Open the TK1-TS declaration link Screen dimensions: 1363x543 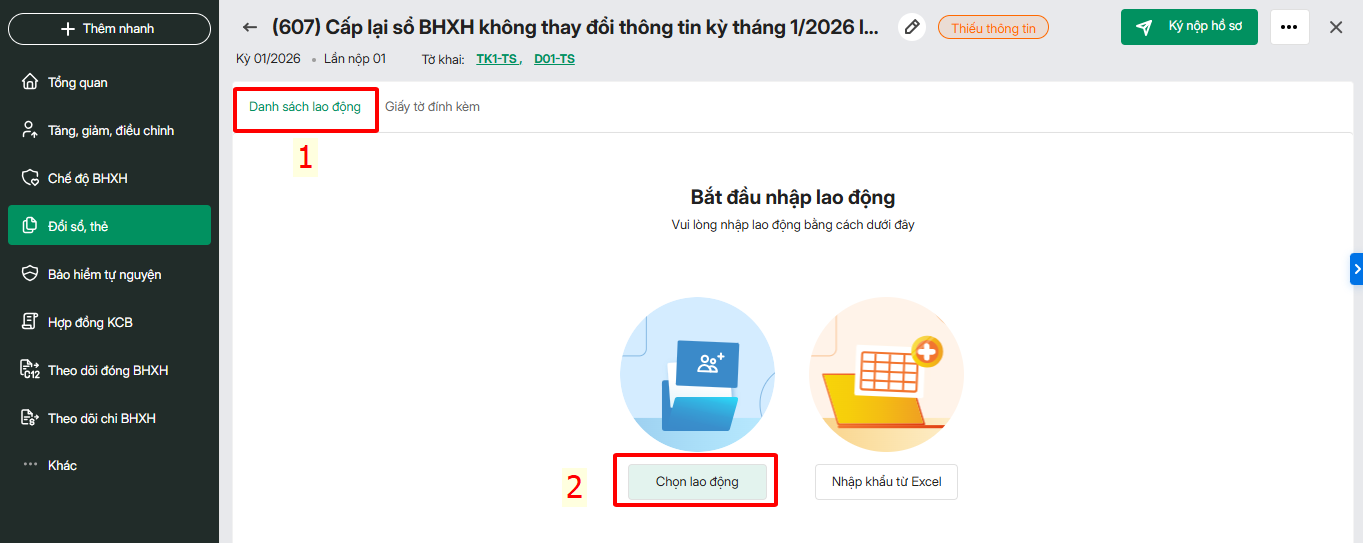tap(498, 59)
